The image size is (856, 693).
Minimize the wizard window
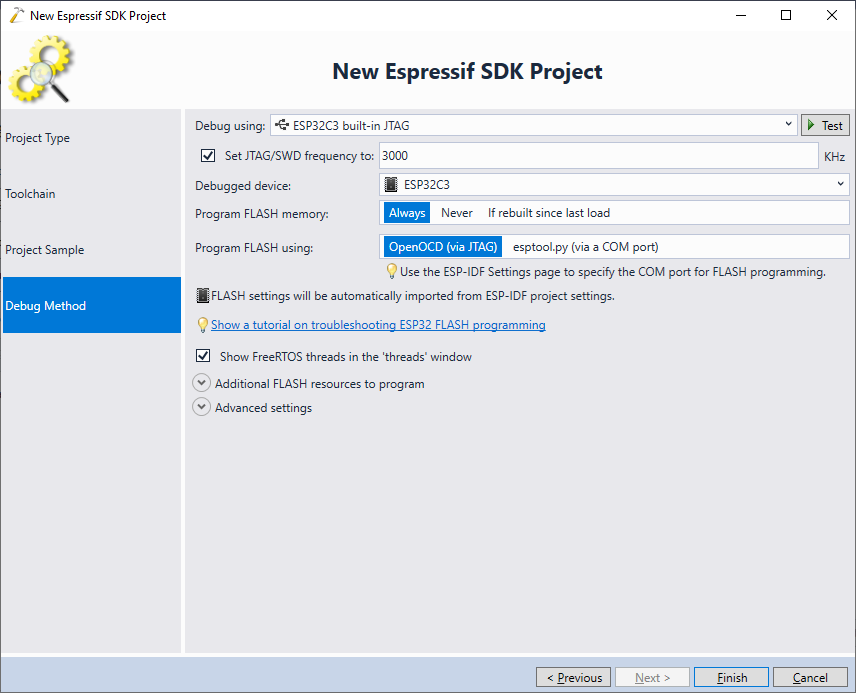[x=741, y=15]
